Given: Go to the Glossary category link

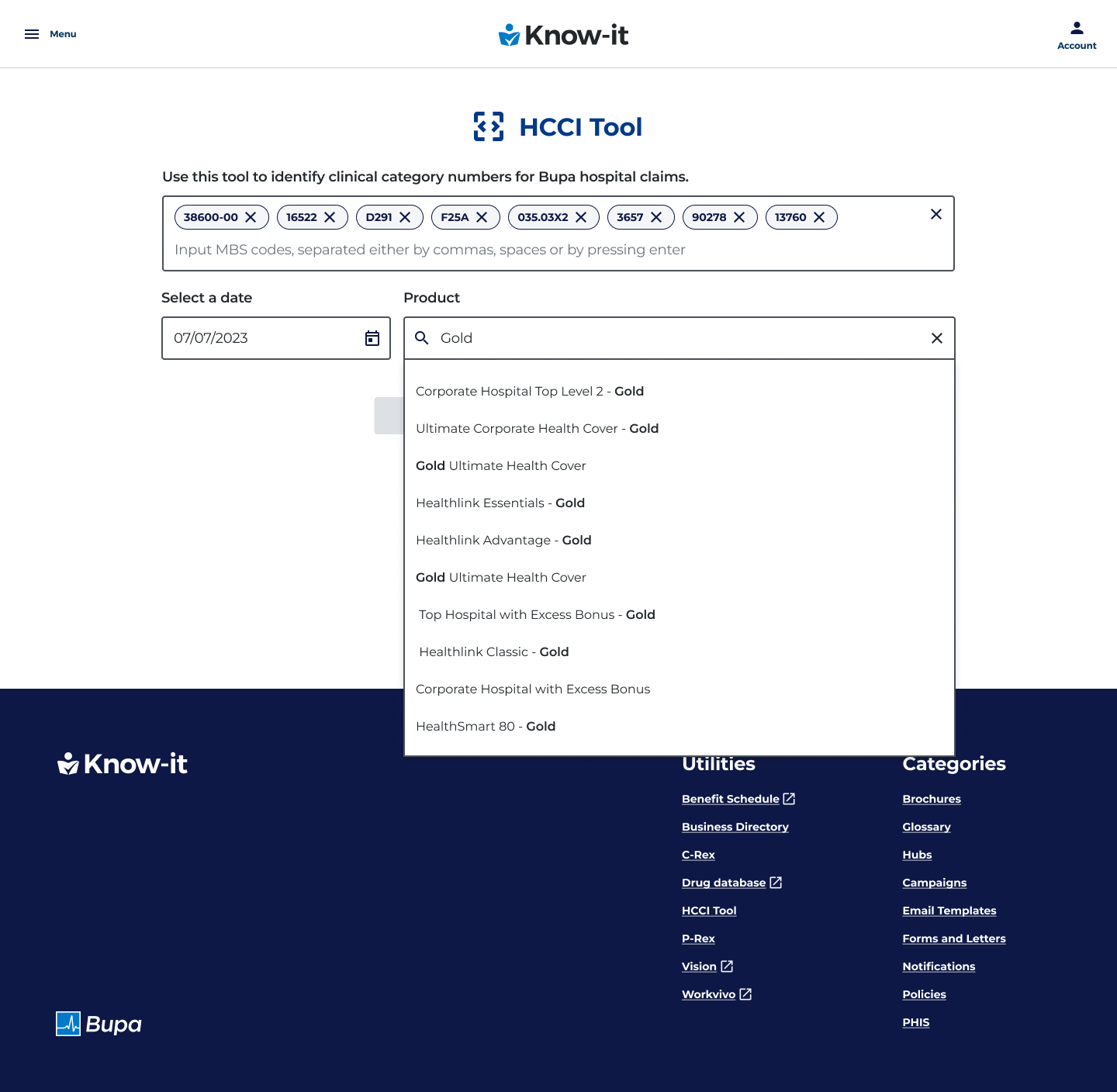Looking at the screenshot, I should pos(926,827).
